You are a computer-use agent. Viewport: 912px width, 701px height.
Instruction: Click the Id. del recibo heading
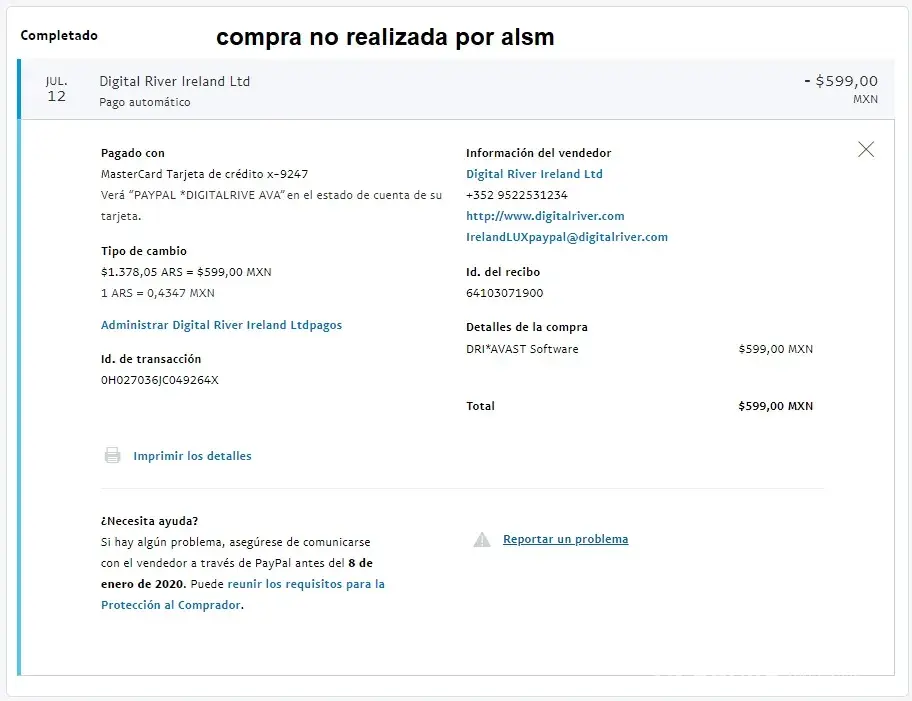tap(503, 272)
